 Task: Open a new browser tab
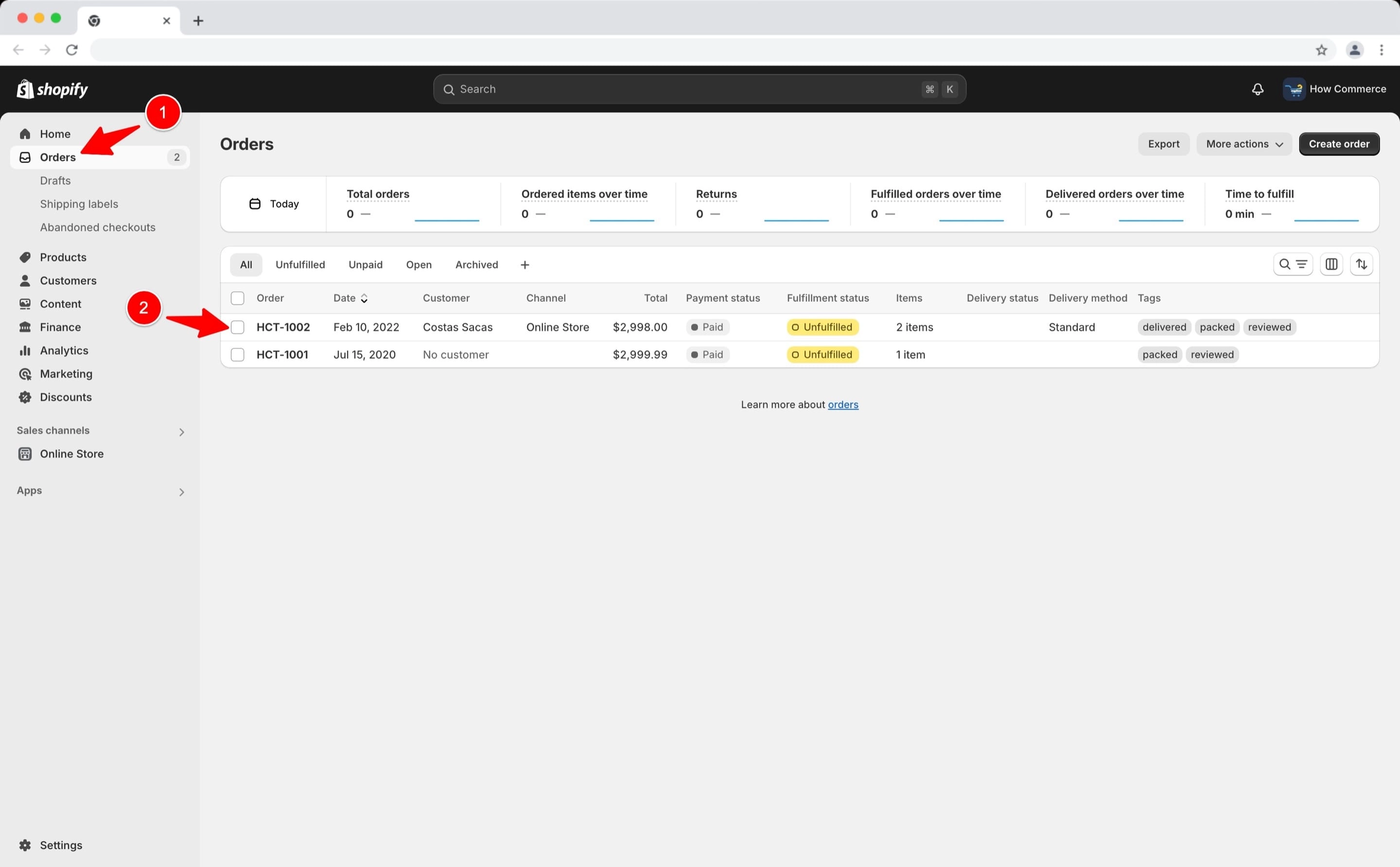click(x=198, y=20)
